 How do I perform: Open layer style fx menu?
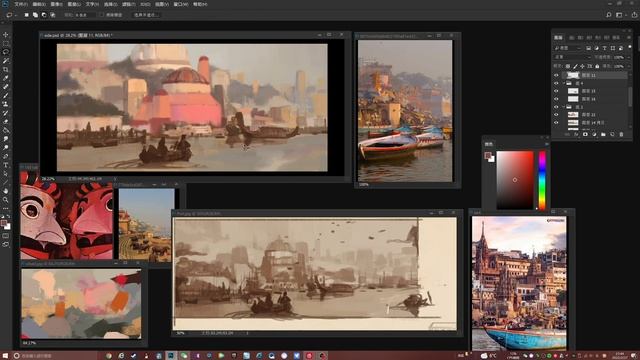576,134
